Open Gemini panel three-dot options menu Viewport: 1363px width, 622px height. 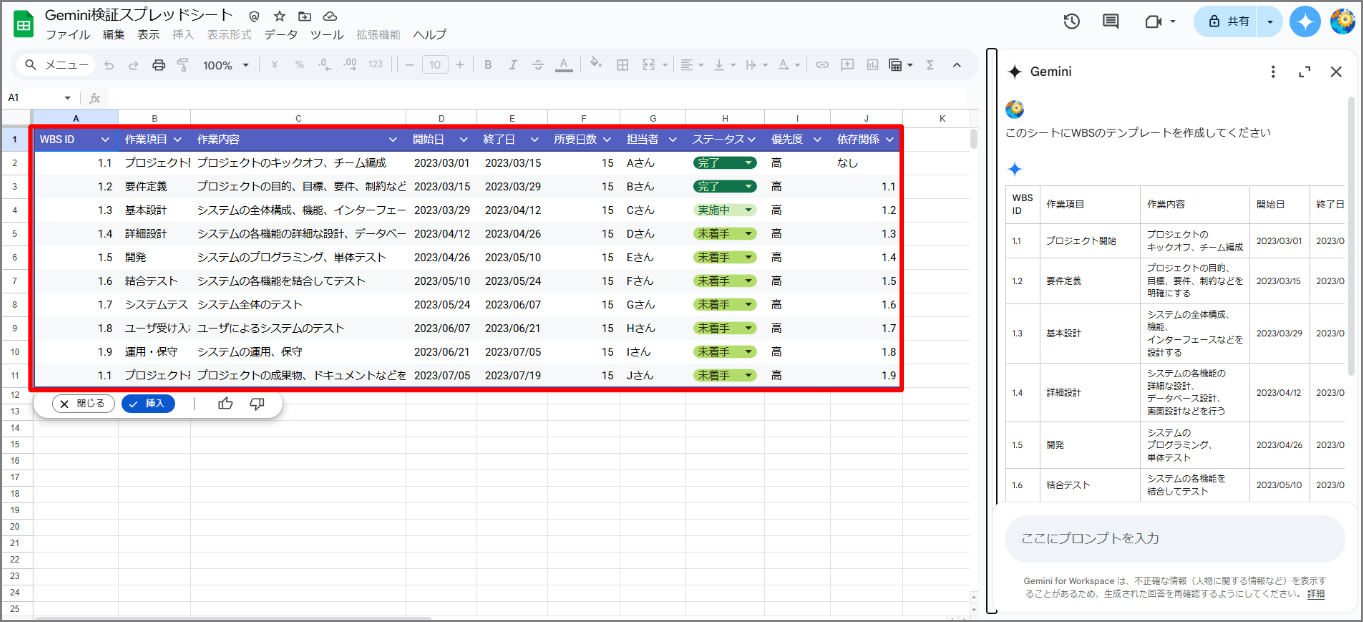tap(1272, 72)
